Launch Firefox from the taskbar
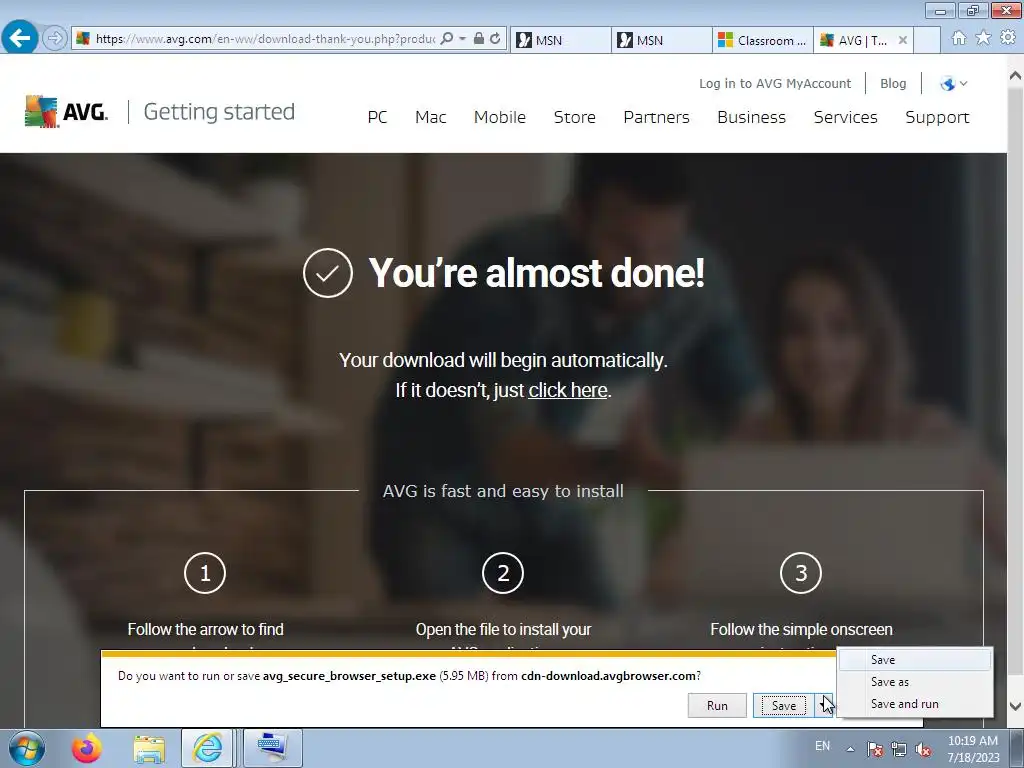 (x=86, y=748)
